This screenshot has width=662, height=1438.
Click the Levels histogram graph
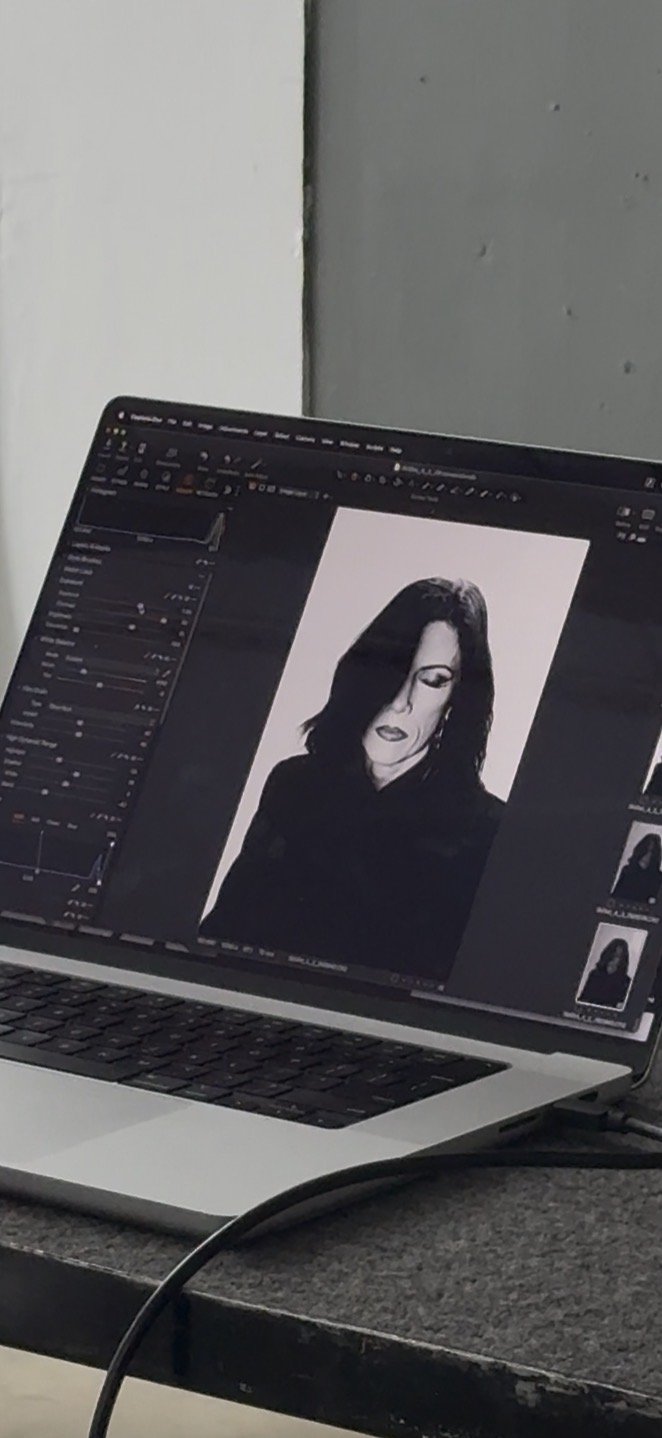[50, 855]
